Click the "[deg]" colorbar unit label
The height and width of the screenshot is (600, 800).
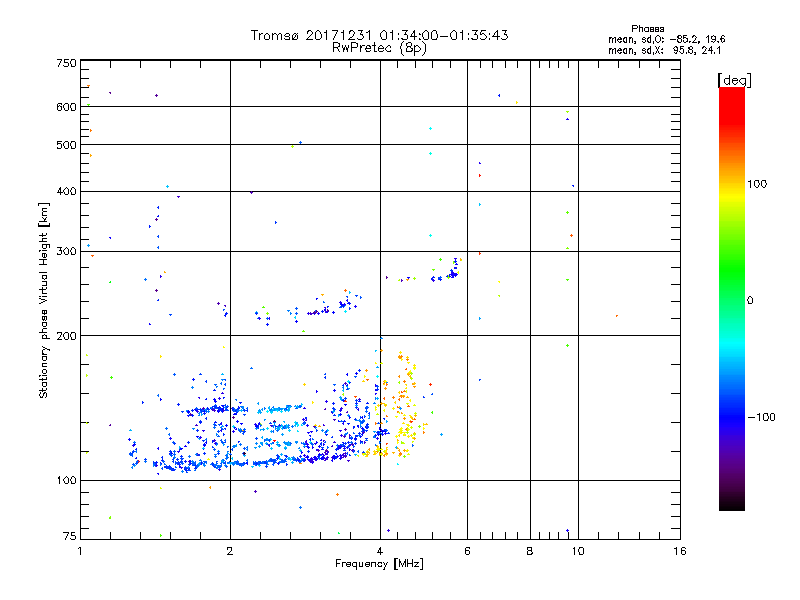[734, 80]
